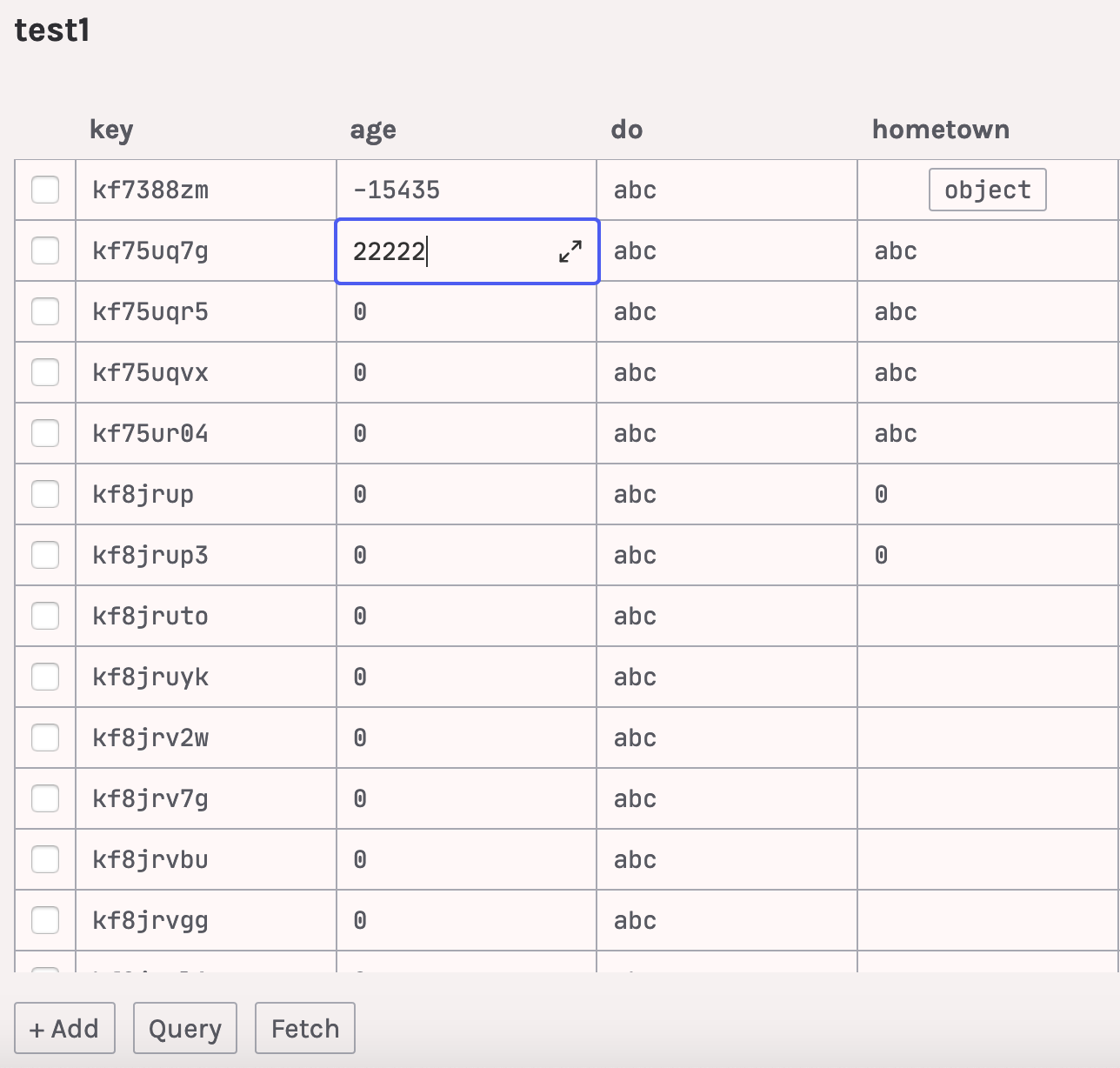Image resolution: width=1120 pixels, height=1068 pixels.
Task: Expand the age value editor with the diagonal arrows icon
Action: coord(570,252)
